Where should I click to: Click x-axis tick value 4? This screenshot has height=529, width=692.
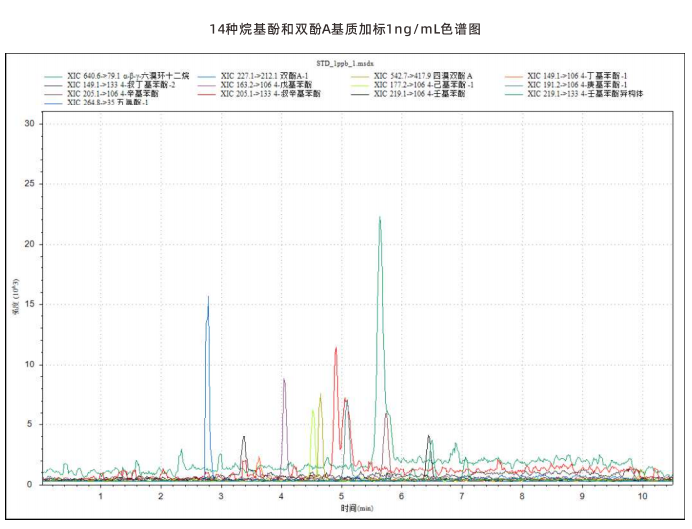click(x=281, y=496)
